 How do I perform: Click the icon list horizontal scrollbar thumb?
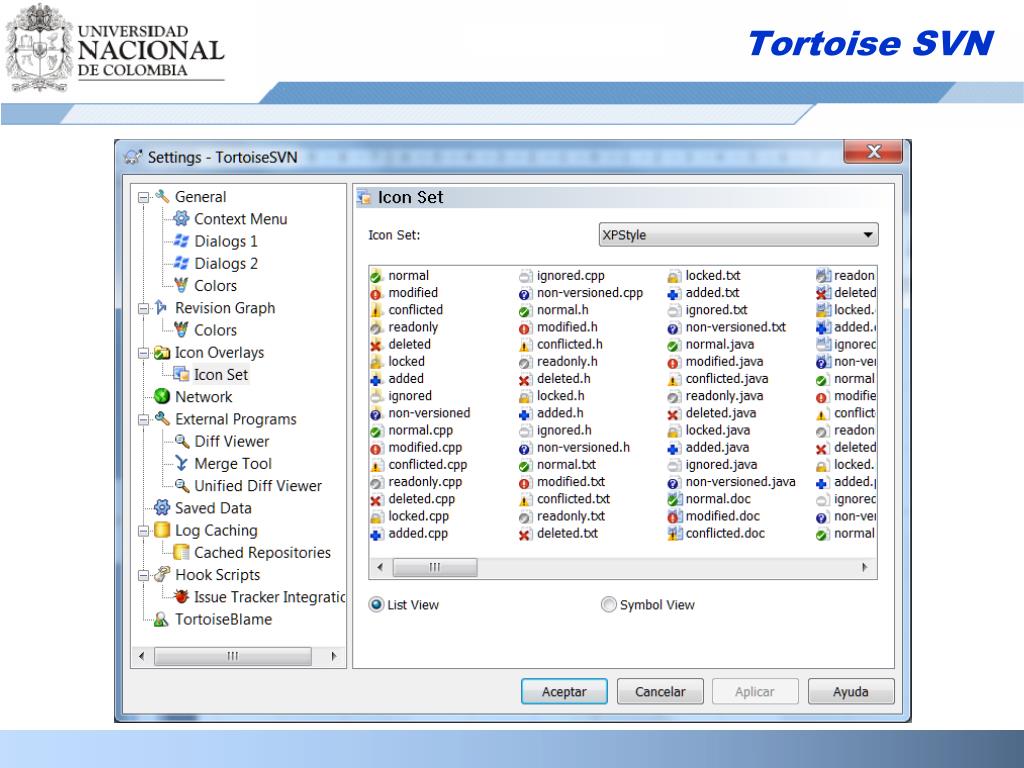pos(434,567)
